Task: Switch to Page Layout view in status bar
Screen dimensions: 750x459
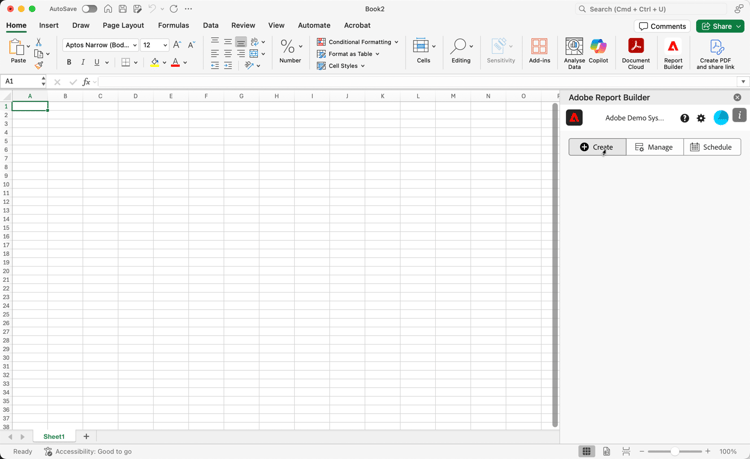Action: 606,451
